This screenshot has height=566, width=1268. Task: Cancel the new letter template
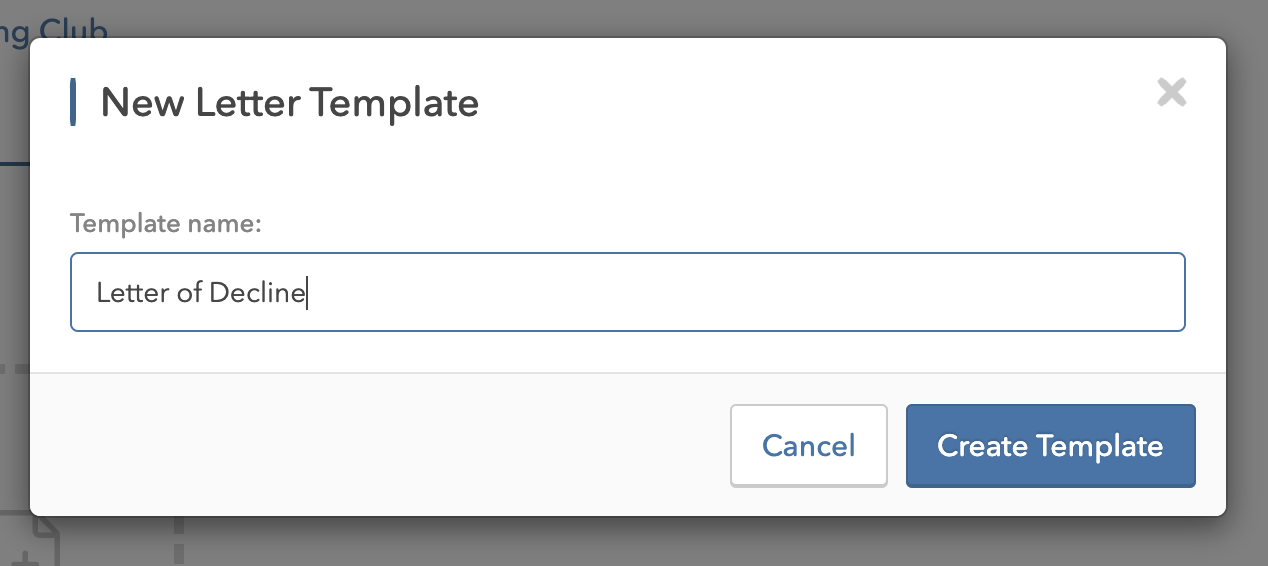click(x=808, y=446)
